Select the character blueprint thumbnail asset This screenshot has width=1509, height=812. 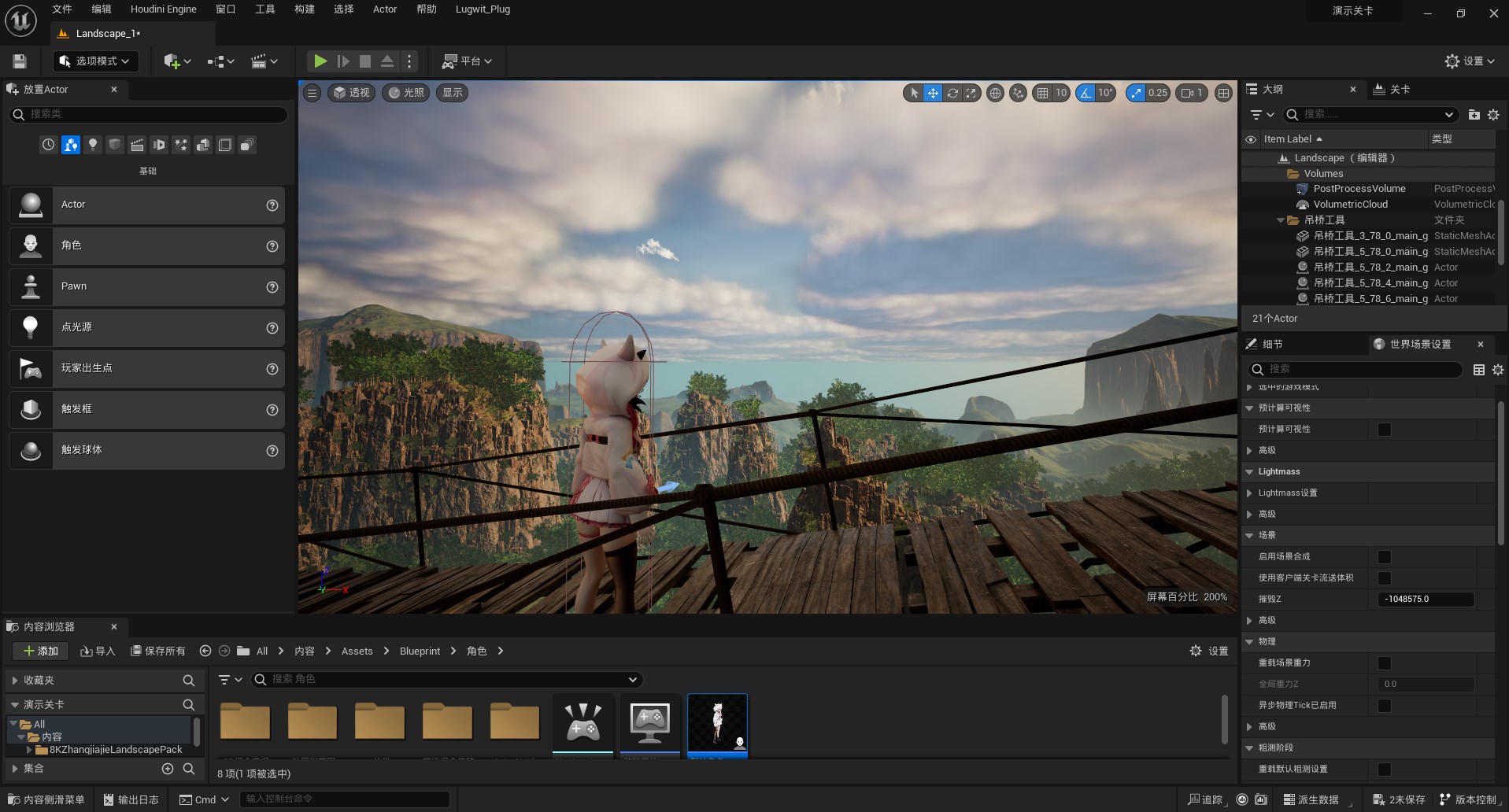tap(717, 725)
